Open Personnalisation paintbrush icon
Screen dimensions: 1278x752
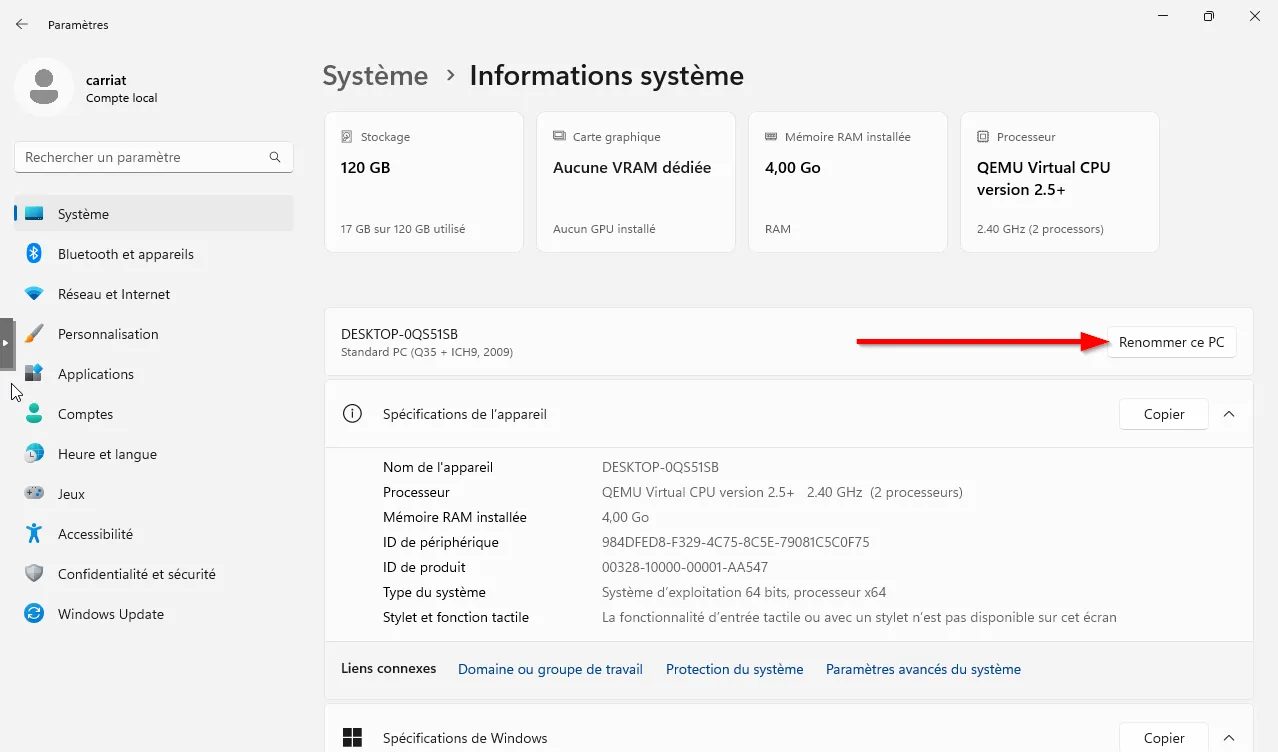[x=34, y=334]
